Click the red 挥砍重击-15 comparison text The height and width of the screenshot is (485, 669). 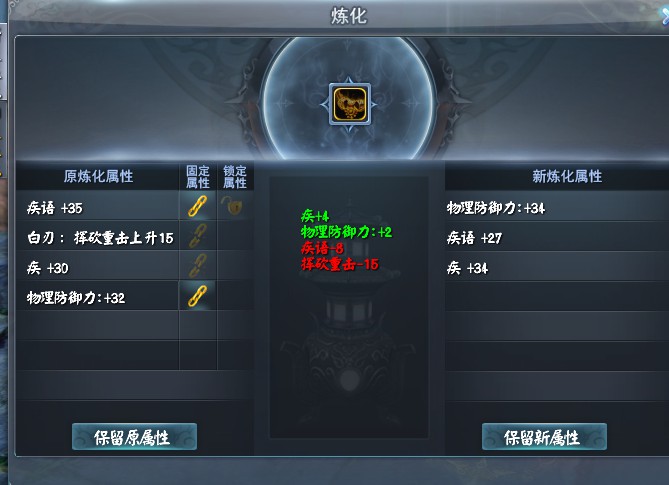point(340,264)
